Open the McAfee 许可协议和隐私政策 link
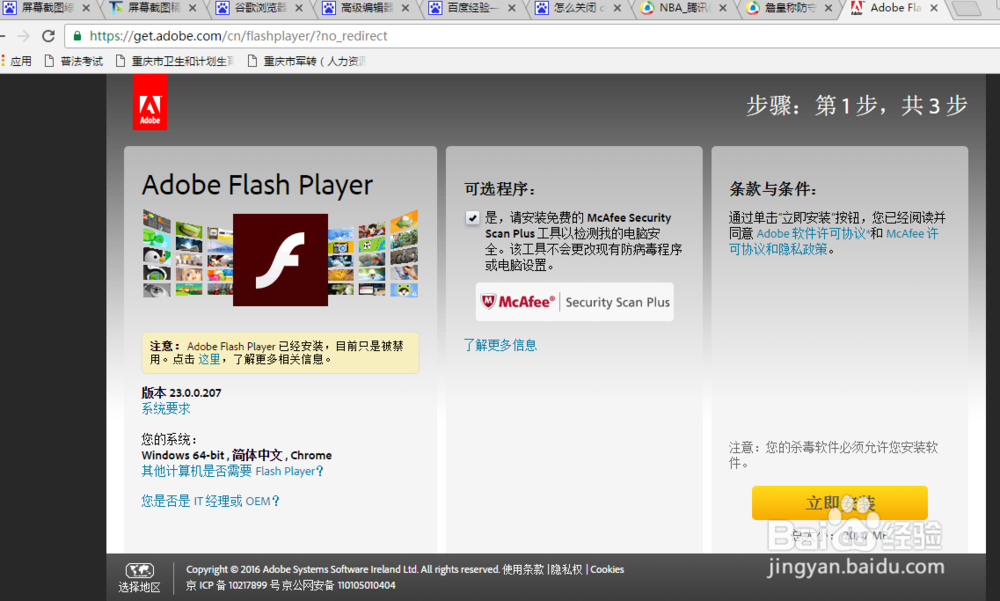The image size is (1000, 601). coord(834,241)
